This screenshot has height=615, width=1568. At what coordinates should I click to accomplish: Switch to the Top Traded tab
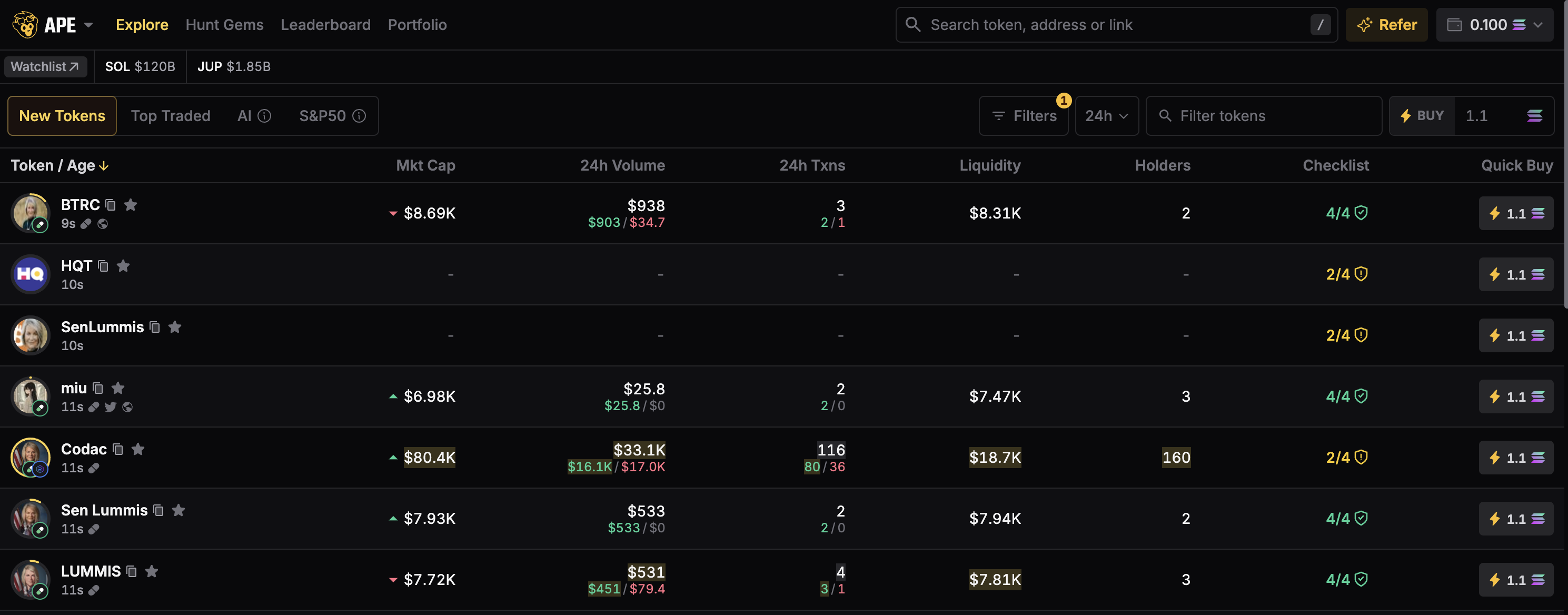click(x=171, y=116)
